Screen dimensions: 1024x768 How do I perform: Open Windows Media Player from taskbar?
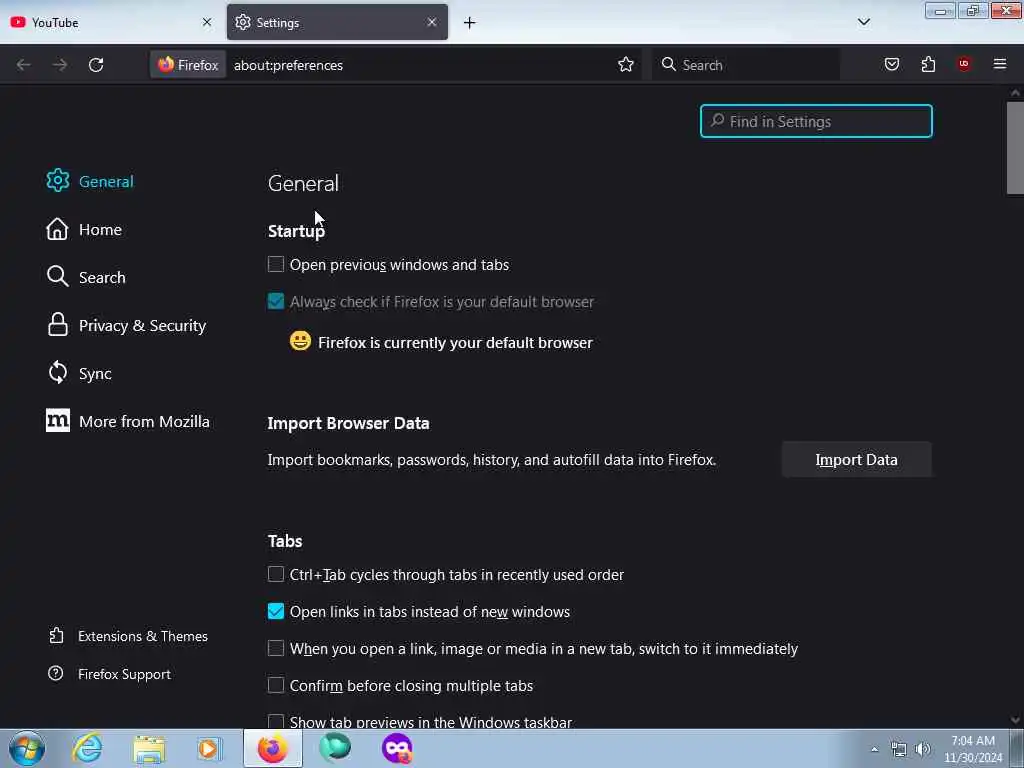(210, 748)
